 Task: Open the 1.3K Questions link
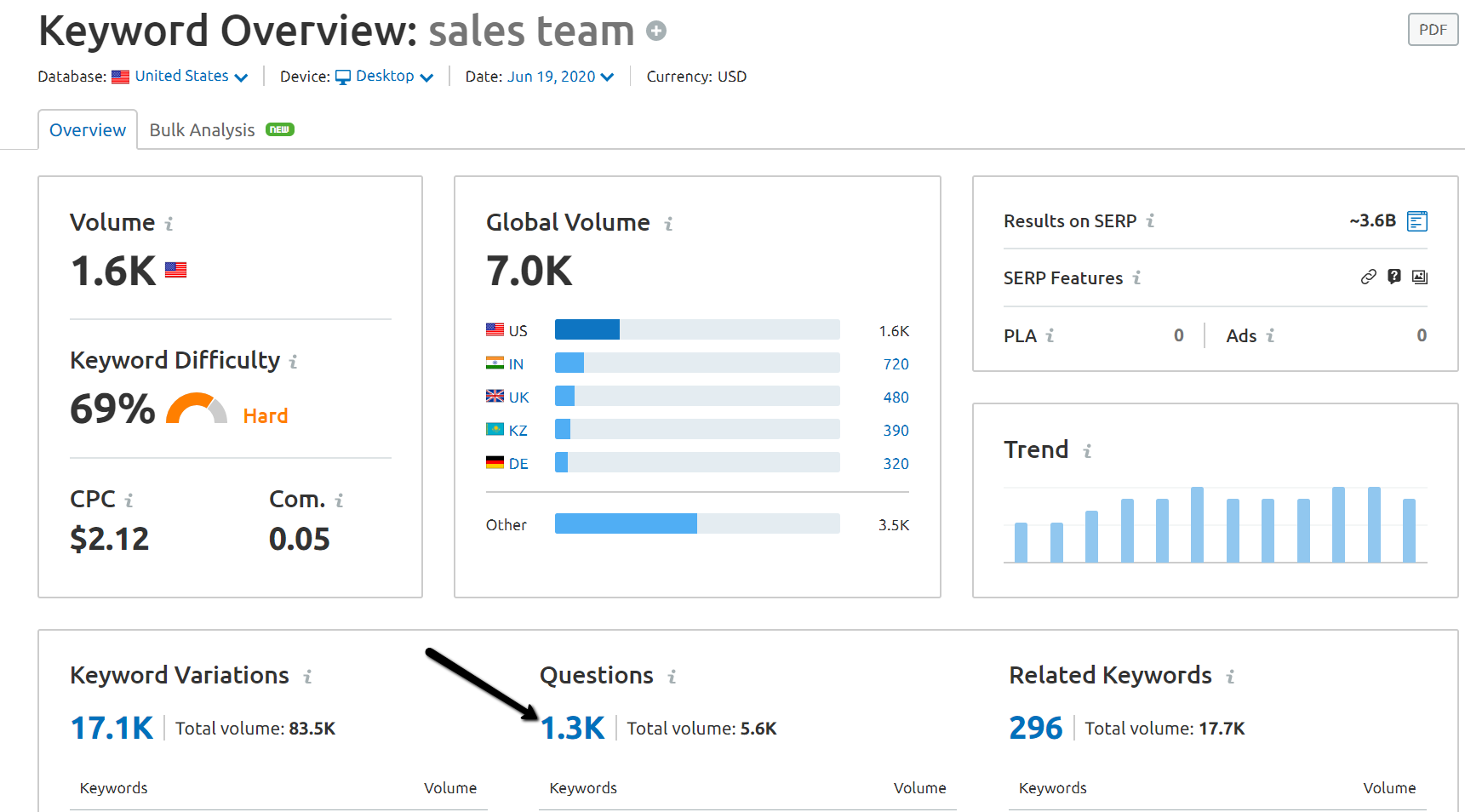click(574, 729)
